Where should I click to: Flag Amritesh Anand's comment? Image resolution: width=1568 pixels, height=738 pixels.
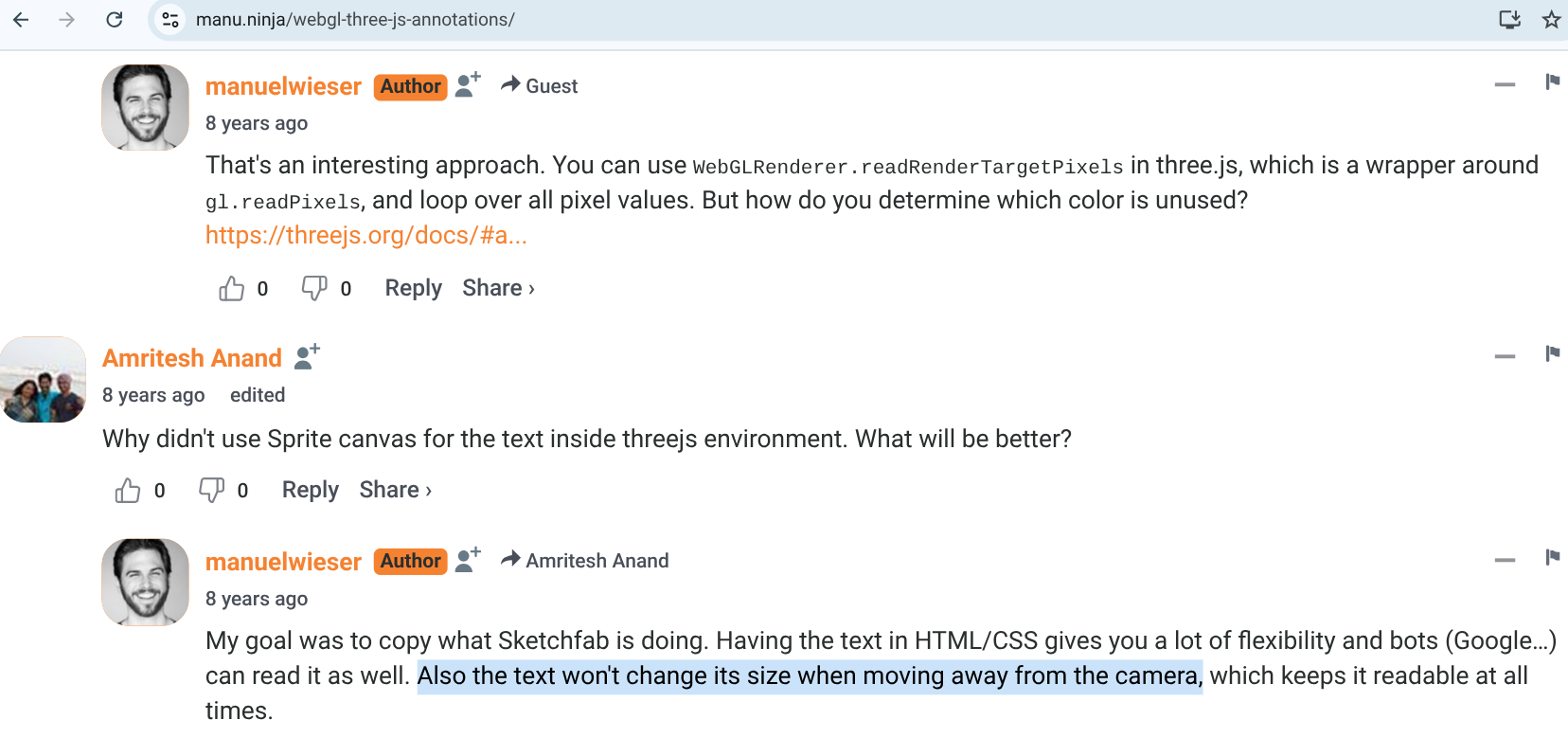[1552, 353]
